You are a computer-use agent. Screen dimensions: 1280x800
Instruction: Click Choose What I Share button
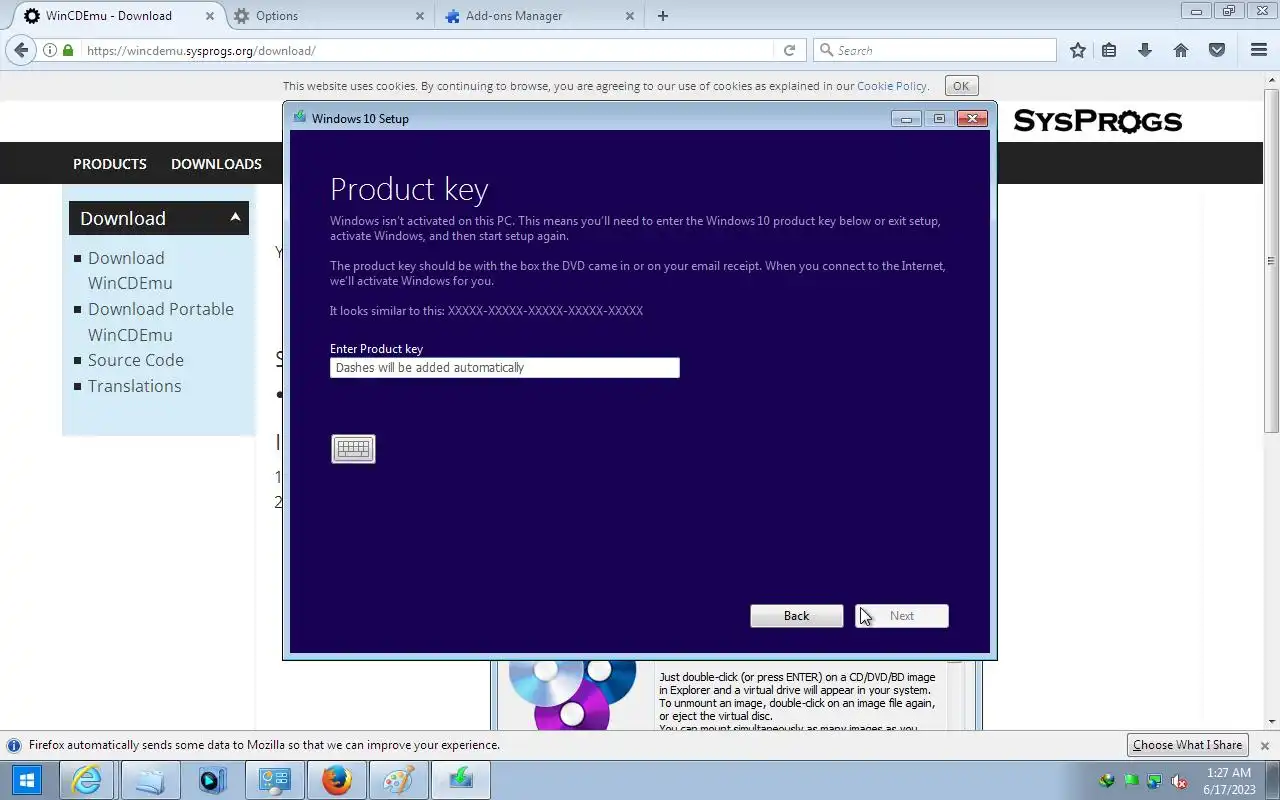(1187, 745)
